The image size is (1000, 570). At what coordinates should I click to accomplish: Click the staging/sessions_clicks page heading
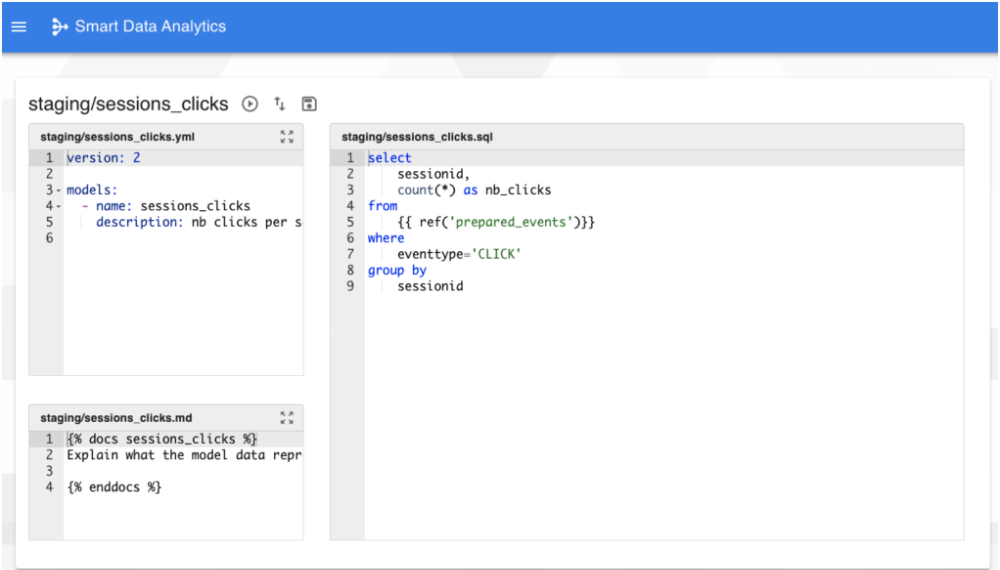128,104
